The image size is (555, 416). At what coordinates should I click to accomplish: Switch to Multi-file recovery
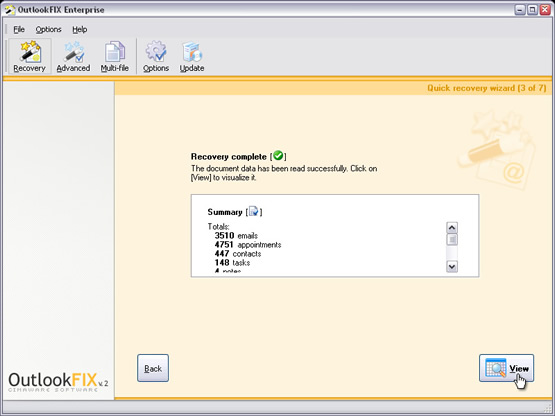coord(114,56)
